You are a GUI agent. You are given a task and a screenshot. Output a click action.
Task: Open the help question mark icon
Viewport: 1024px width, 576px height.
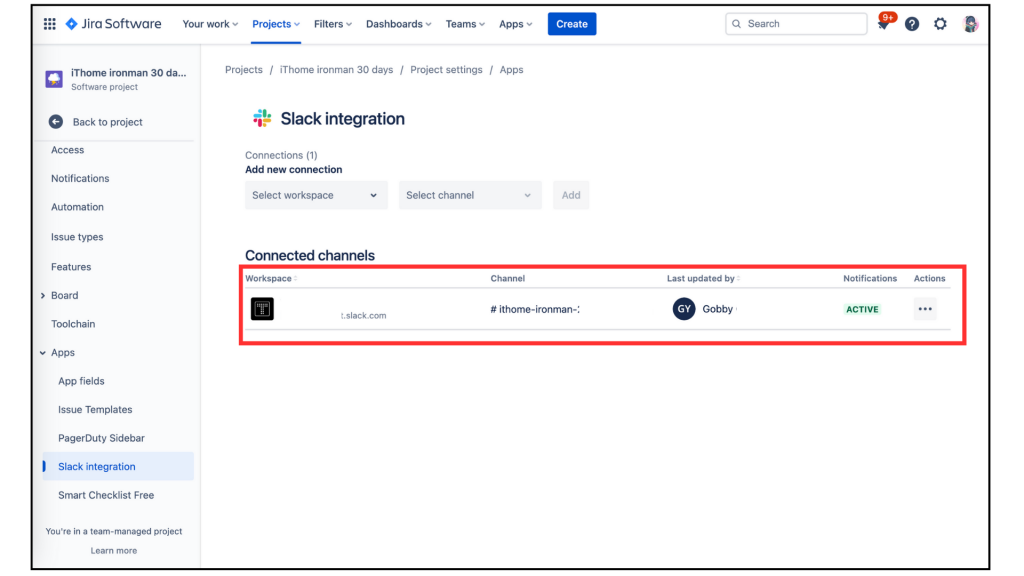click(912, 24)
